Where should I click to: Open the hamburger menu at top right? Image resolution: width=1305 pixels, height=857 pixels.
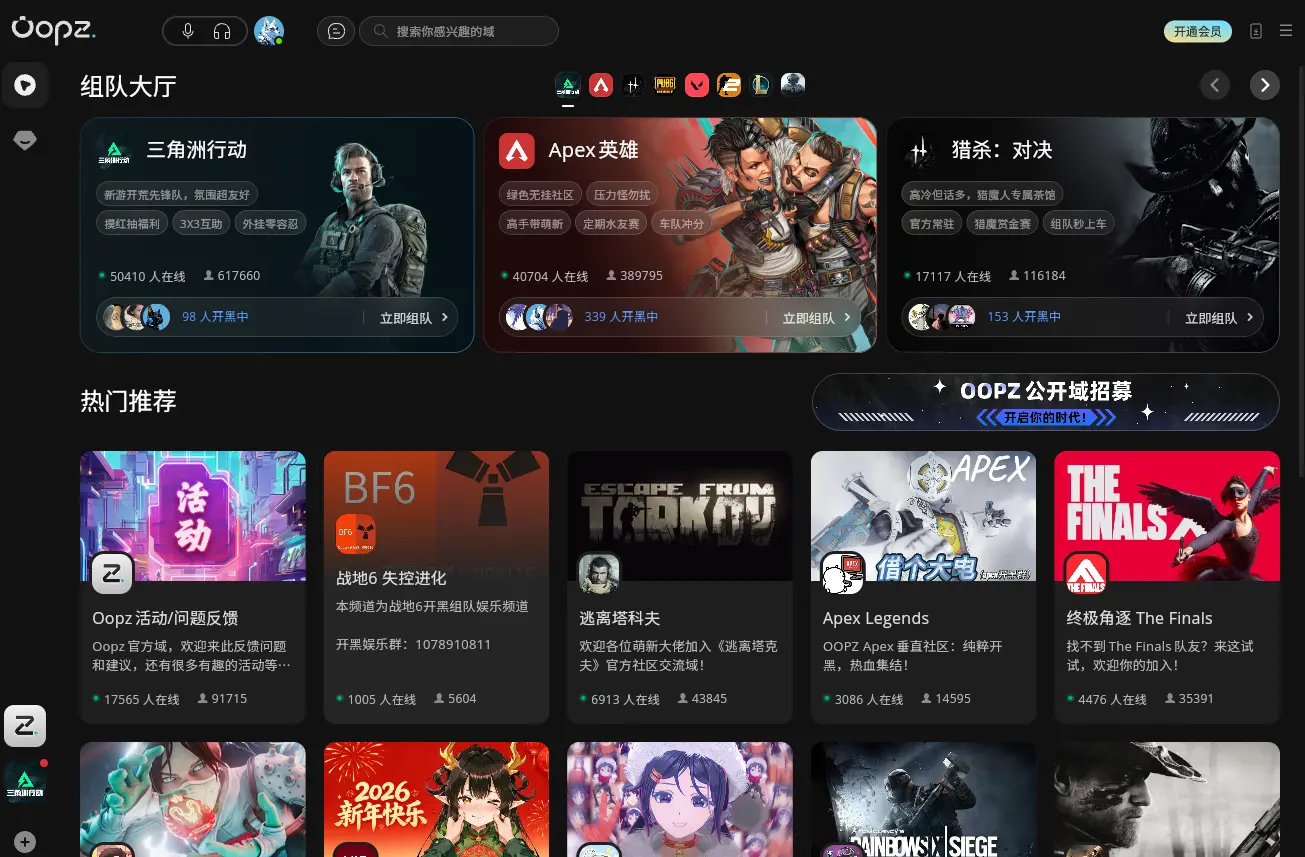[x=1286, y=30]
